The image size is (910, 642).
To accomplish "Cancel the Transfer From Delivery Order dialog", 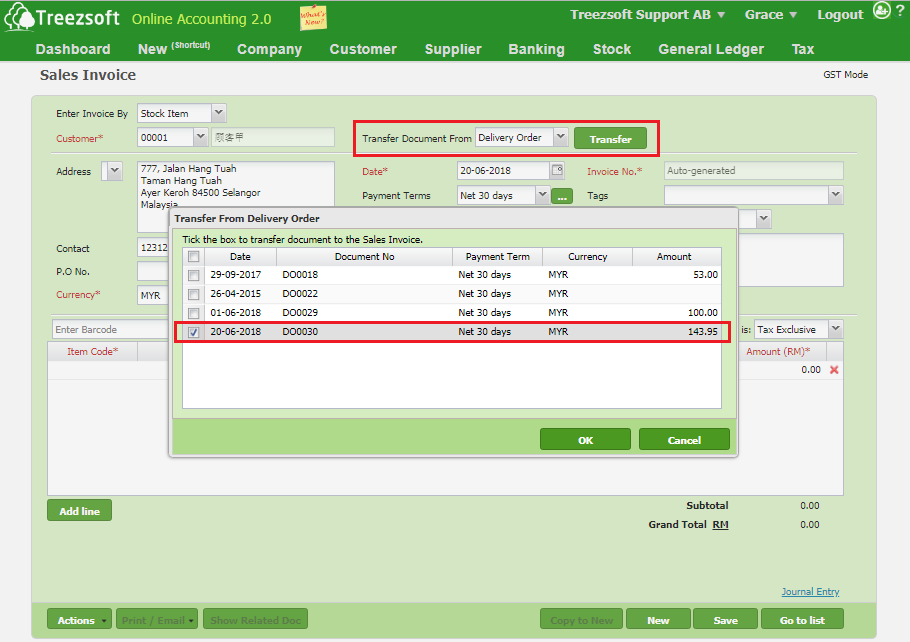I will pyautogui.click(x=684, y=439).
